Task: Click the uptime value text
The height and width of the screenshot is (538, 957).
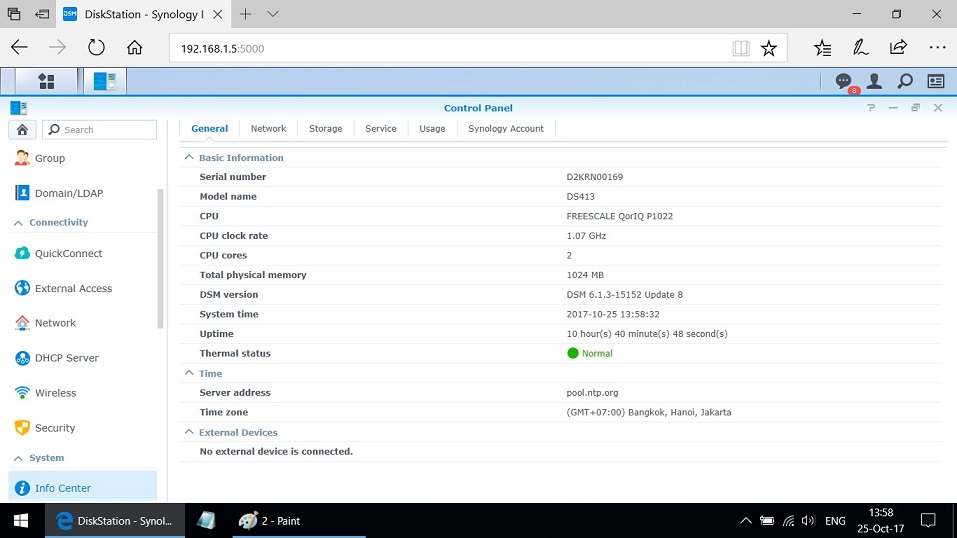Action: coord(647,333)
